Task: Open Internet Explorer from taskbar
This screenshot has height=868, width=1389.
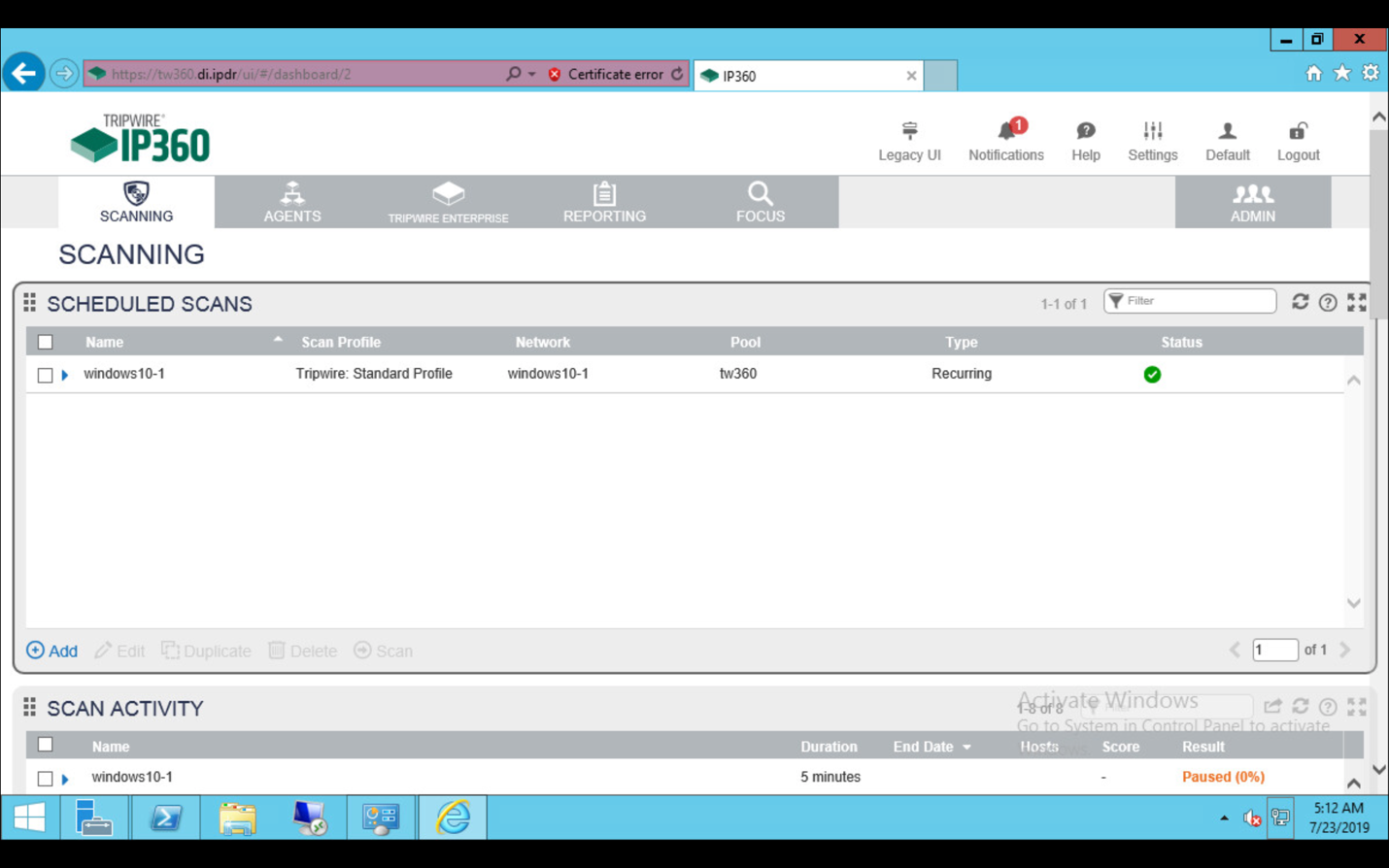Action: [x=453, y=818]
